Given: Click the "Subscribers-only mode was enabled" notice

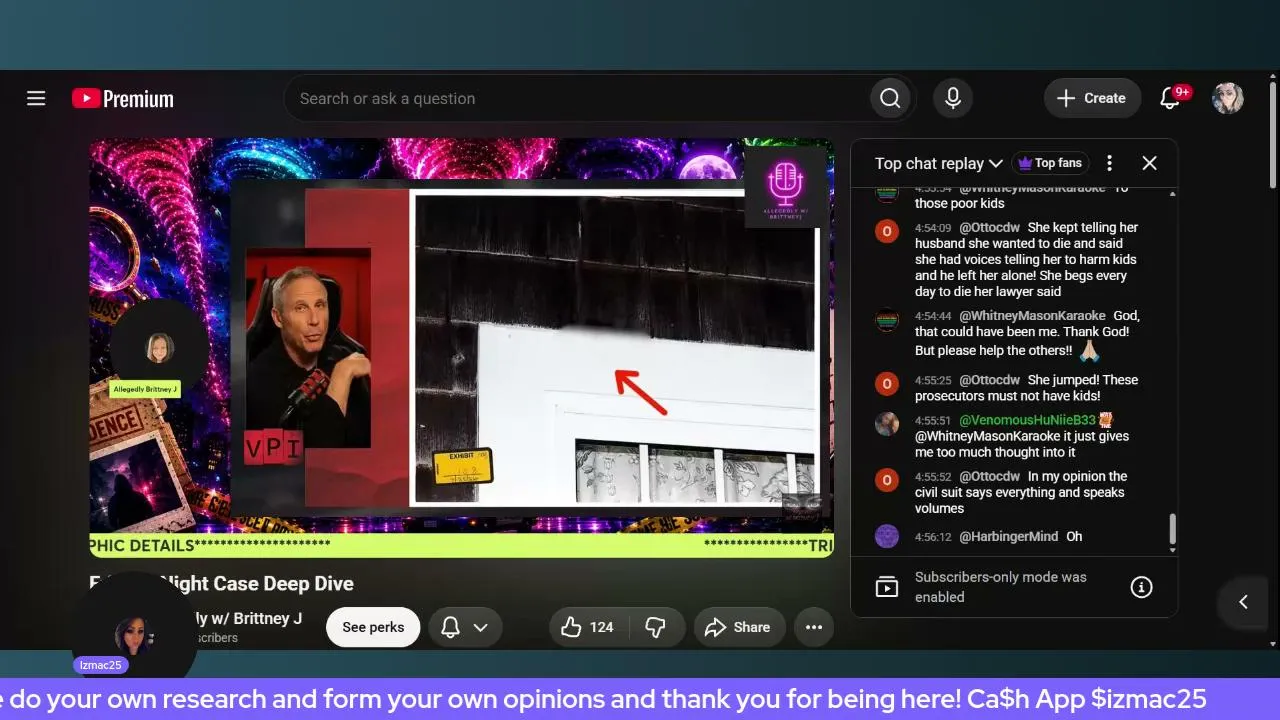Looking at the screenshot, I should pos(1000,587).
